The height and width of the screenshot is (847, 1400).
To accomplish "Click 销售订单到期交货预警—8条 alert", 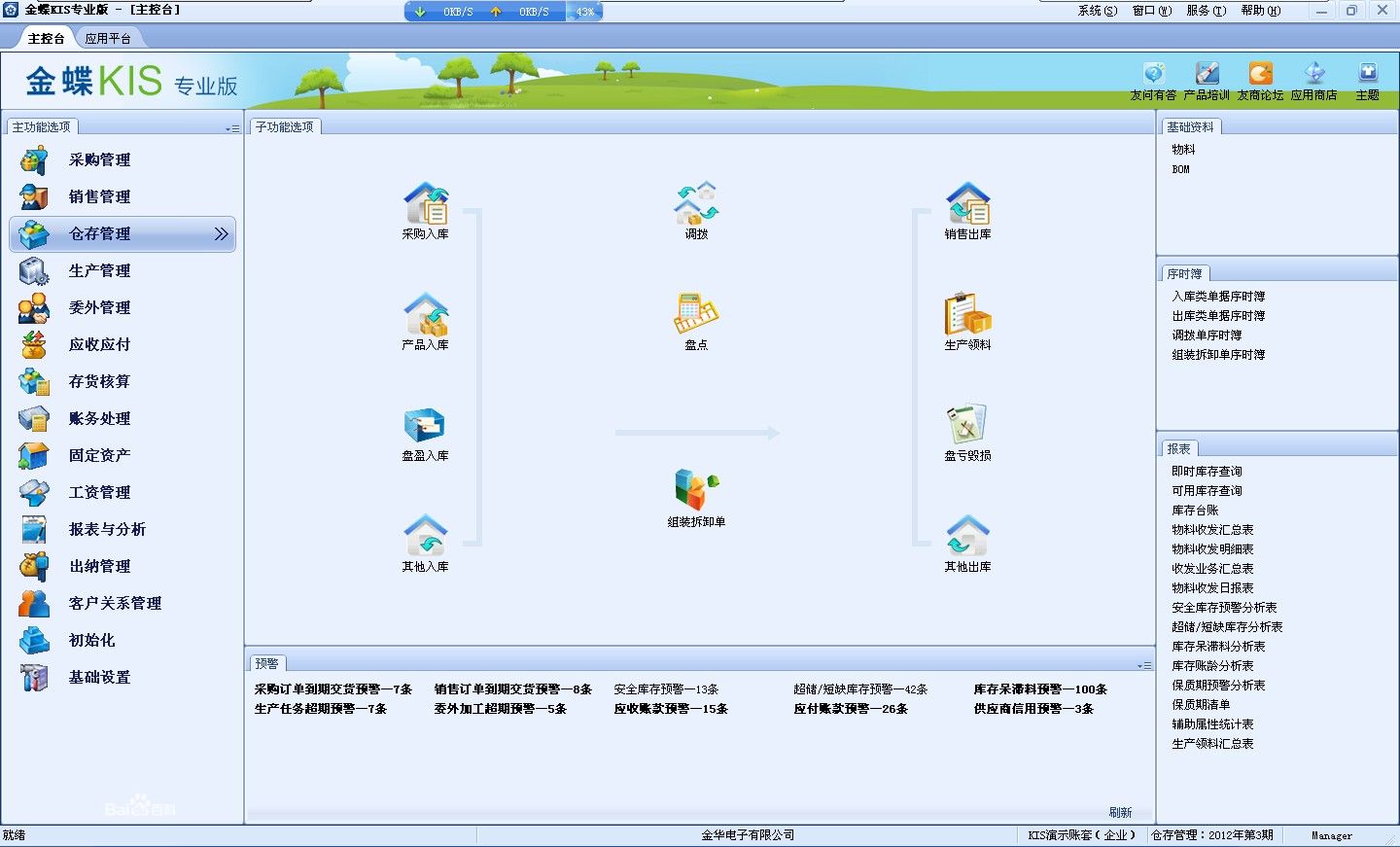I will click(x=512, y=689).
